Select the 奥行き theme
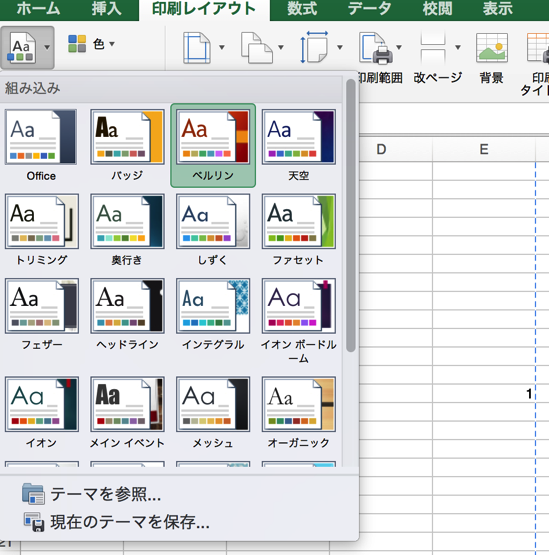Image resolution: width=549 pixels, height=555 pixels. [x=127, y=230]
